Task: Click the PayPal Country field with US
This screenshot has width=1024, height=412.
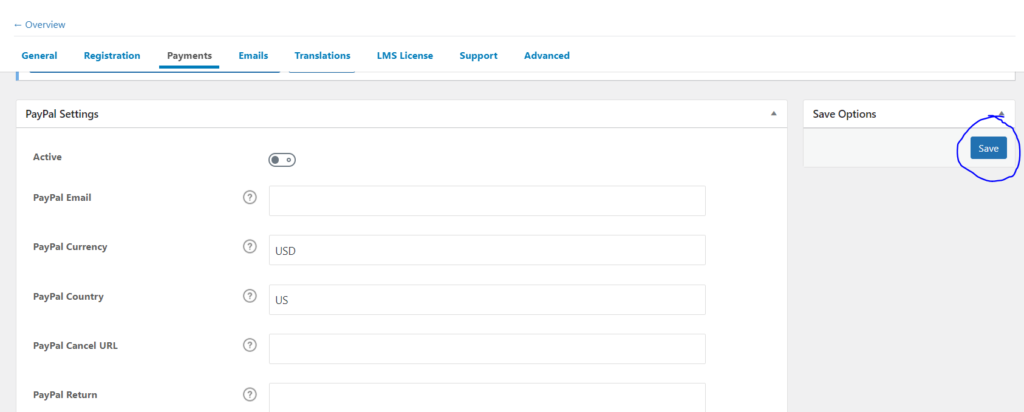Action: [487, 300]
